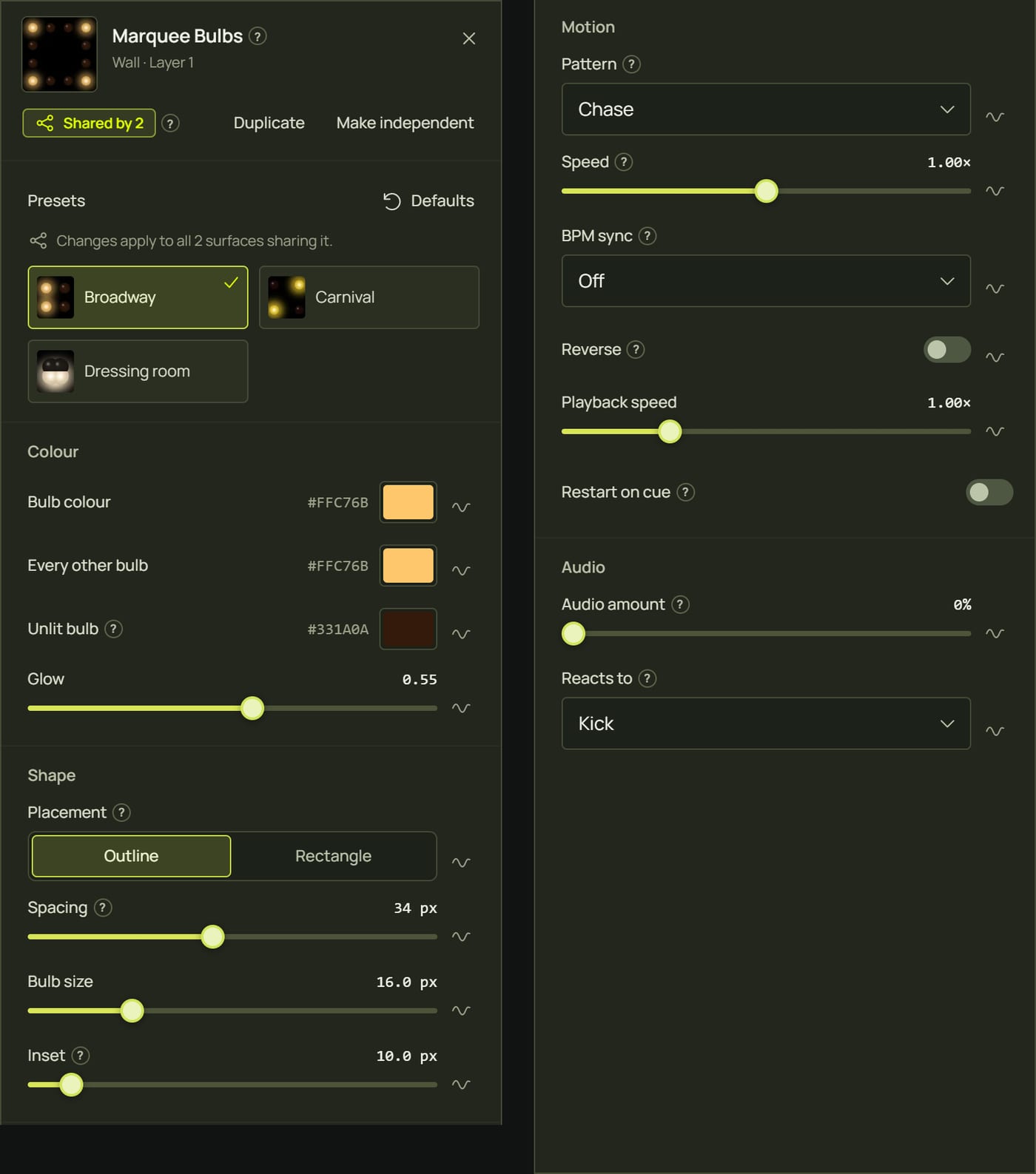Select Rectangle placement option
This screenshot has height=1174, width=1036.
(x=333, y=856)
